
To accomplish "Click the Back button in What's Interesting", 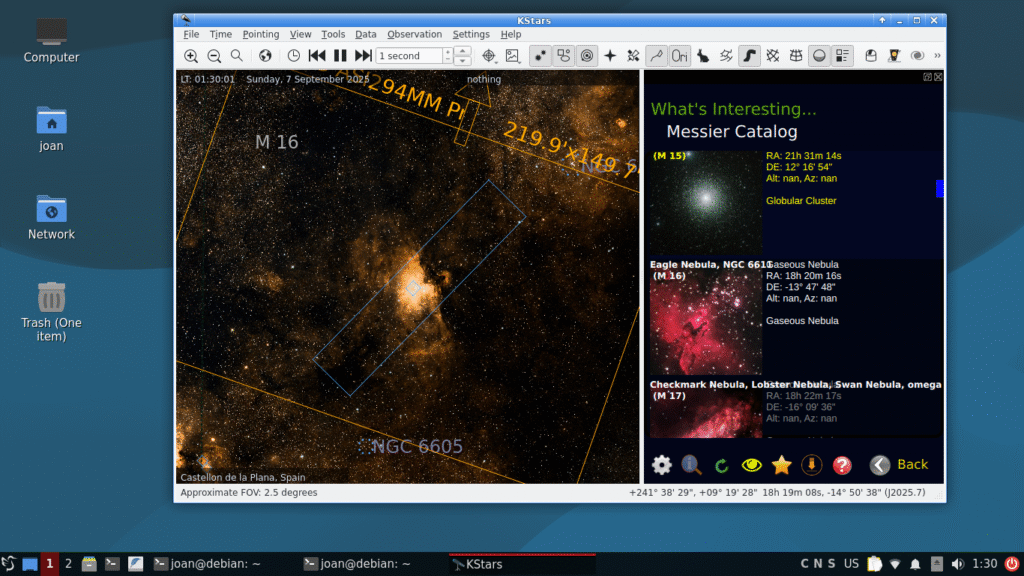I will (900, 465).
